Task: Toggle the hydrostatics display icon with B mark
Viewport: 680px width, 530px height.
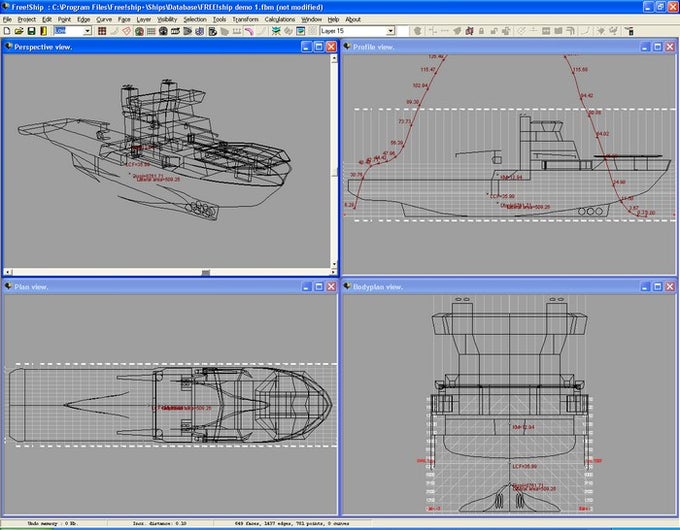Action: pyautogui.click(x=212, y=31)
